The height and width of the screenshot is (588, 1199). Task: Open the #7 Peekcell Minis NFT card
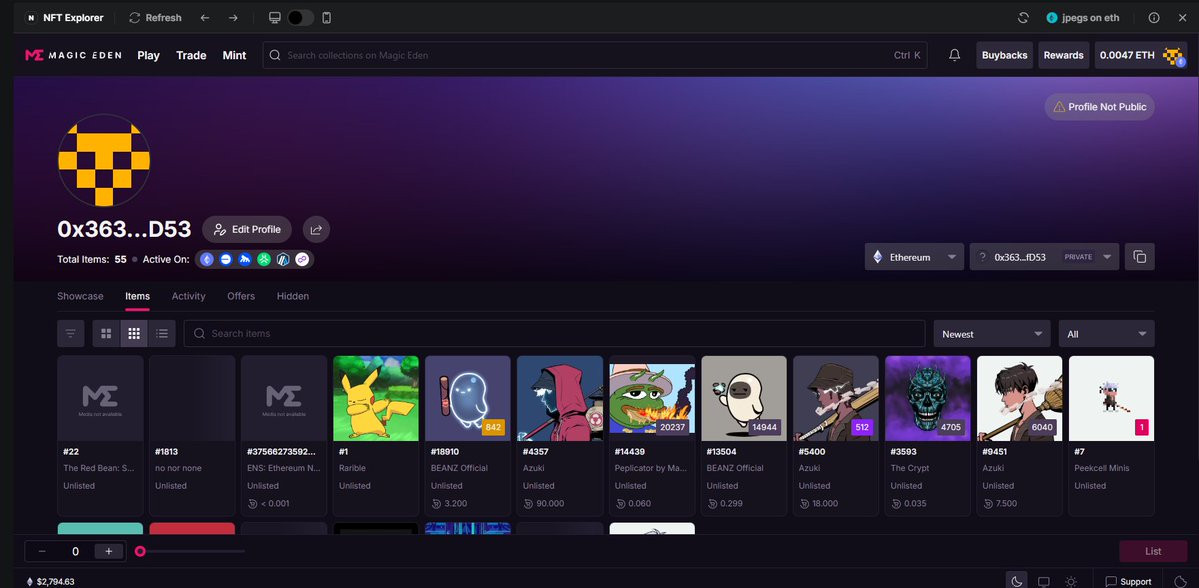(x=1111, y=436)
